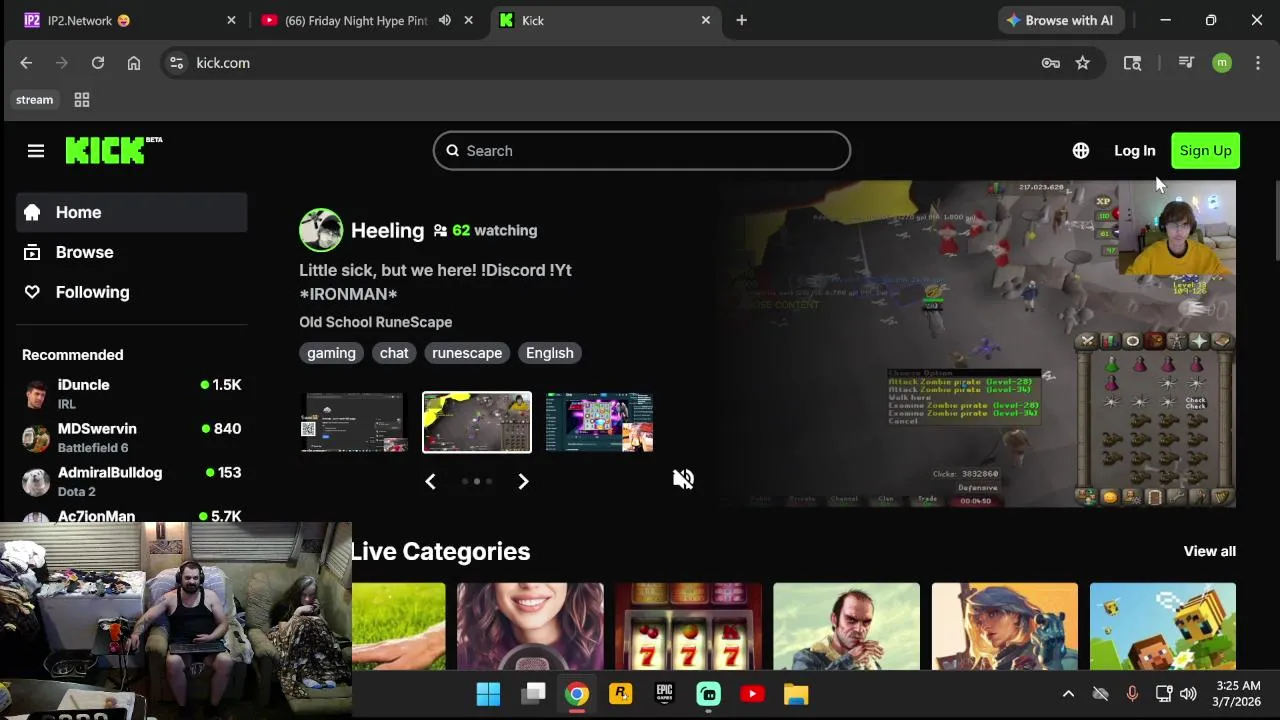Open the GTA category card
The height and width of the screenshot is (720, 1280).
click(846, 626)
